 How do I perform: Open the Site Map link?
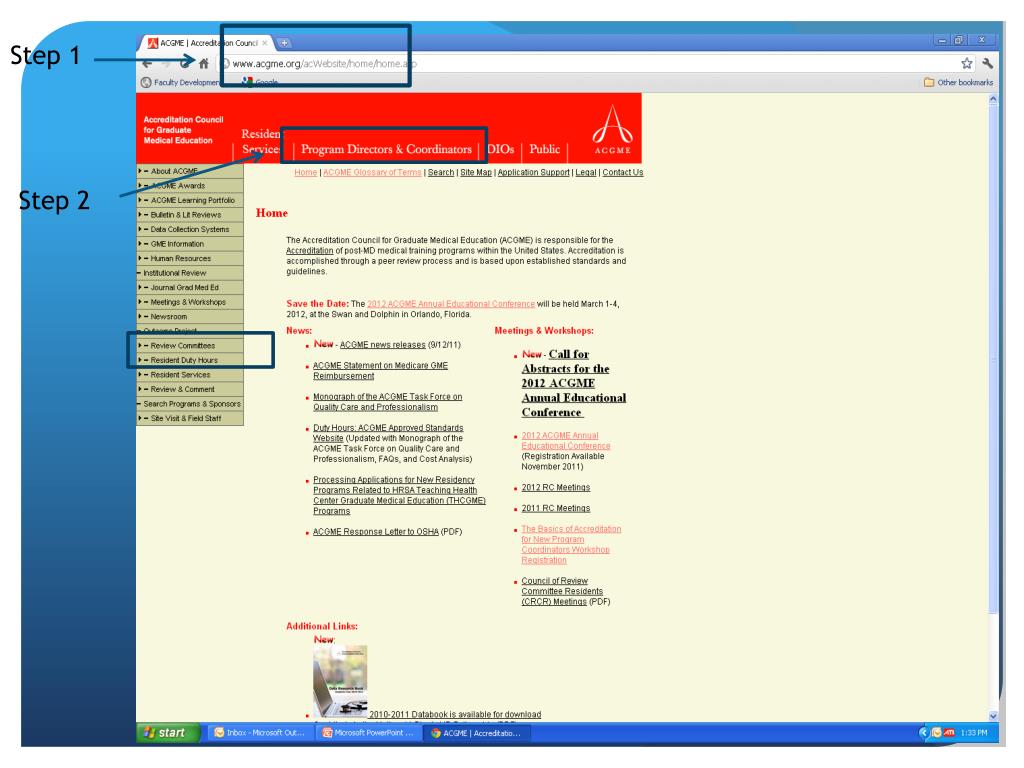click(476, 172)
